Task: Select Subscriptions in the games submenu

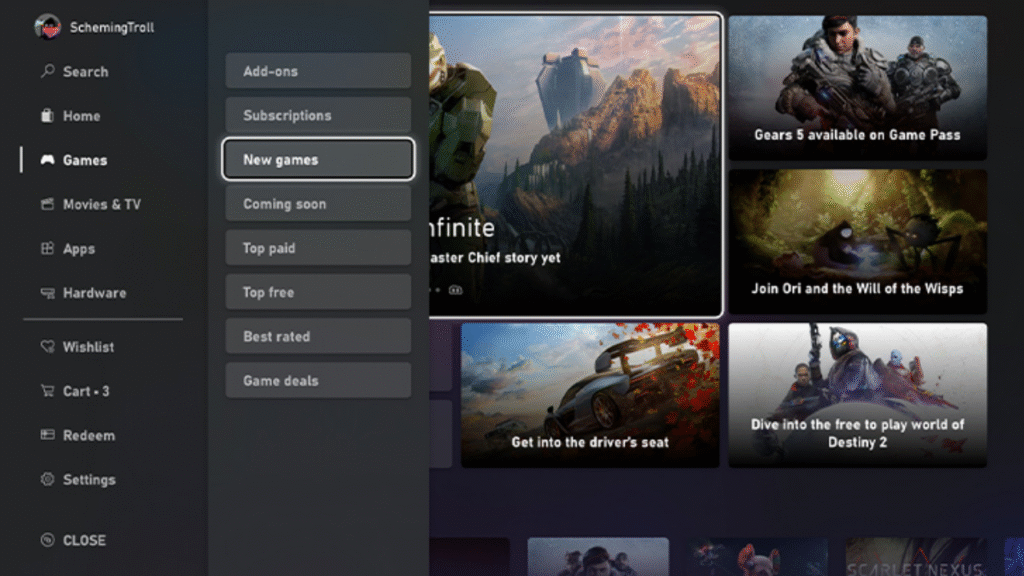Action: pyautogui.click(x=318, y=115)
